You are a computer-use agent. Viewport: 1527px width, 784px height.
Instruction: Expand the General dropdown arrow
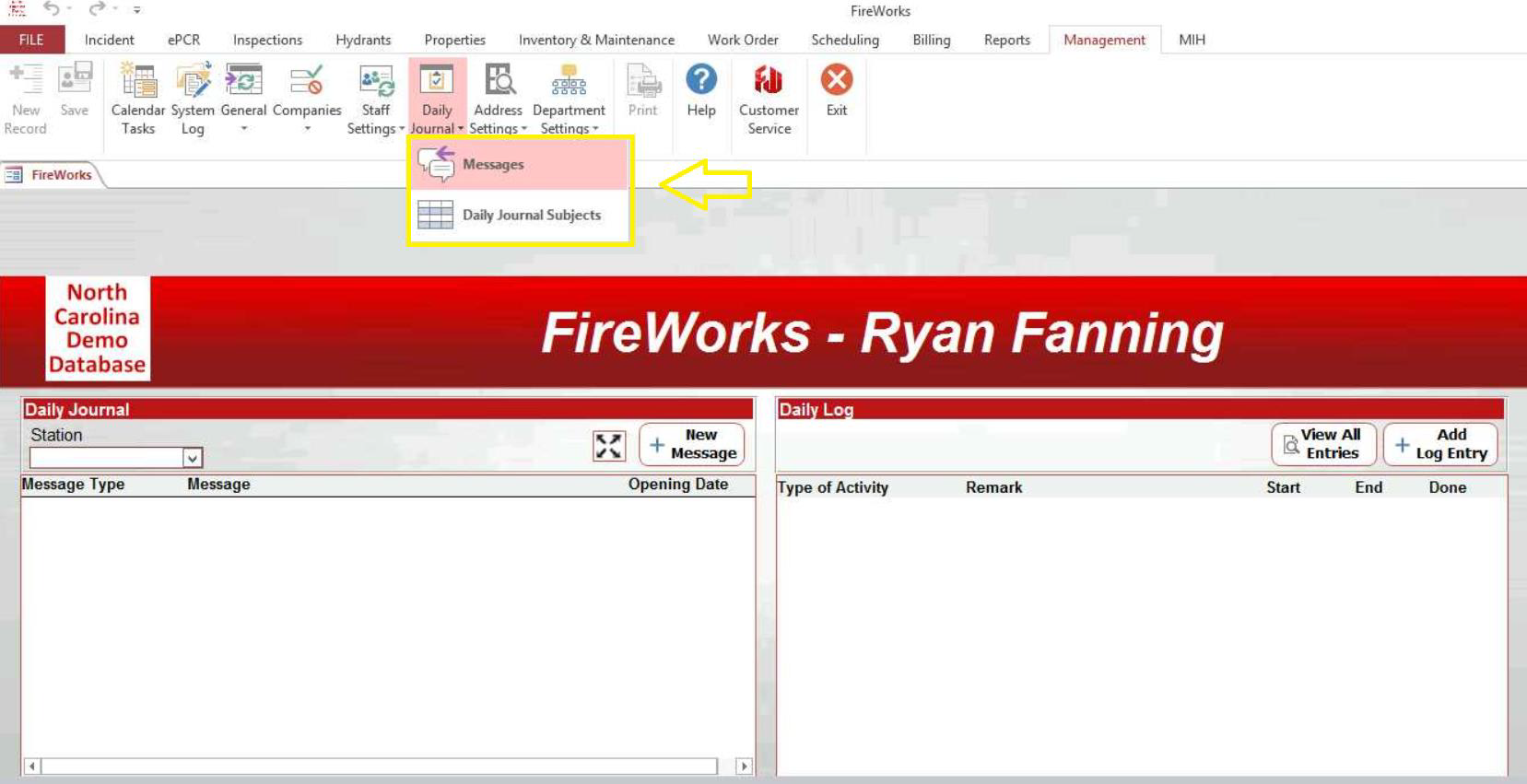pos(244,129)
